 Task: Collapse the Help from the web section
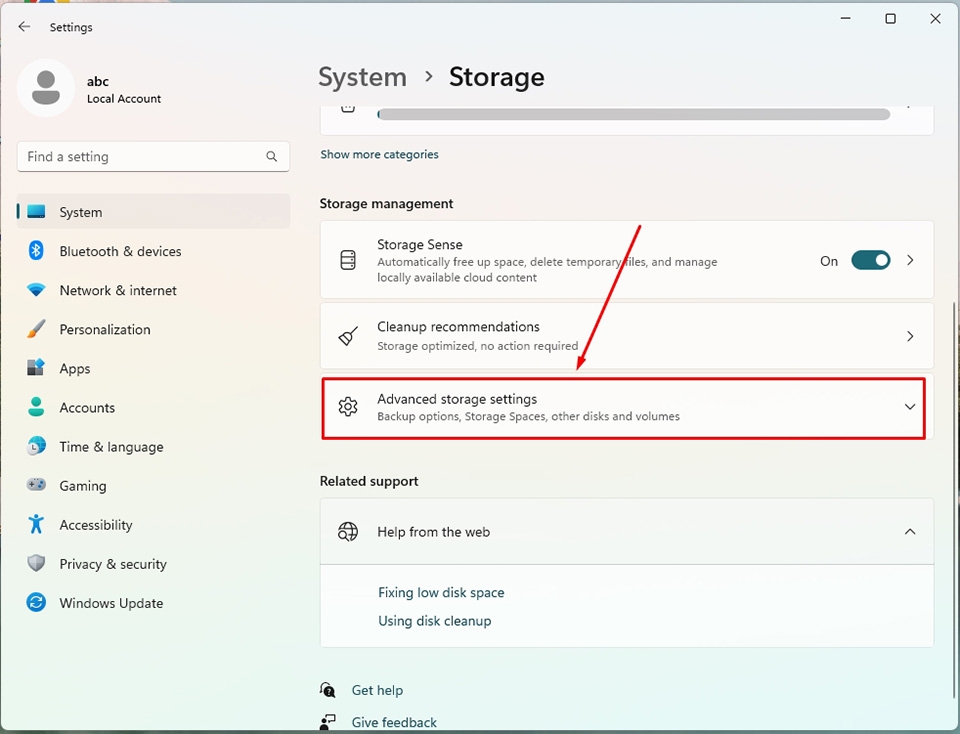pyautogui.click(x=910, y=531)
